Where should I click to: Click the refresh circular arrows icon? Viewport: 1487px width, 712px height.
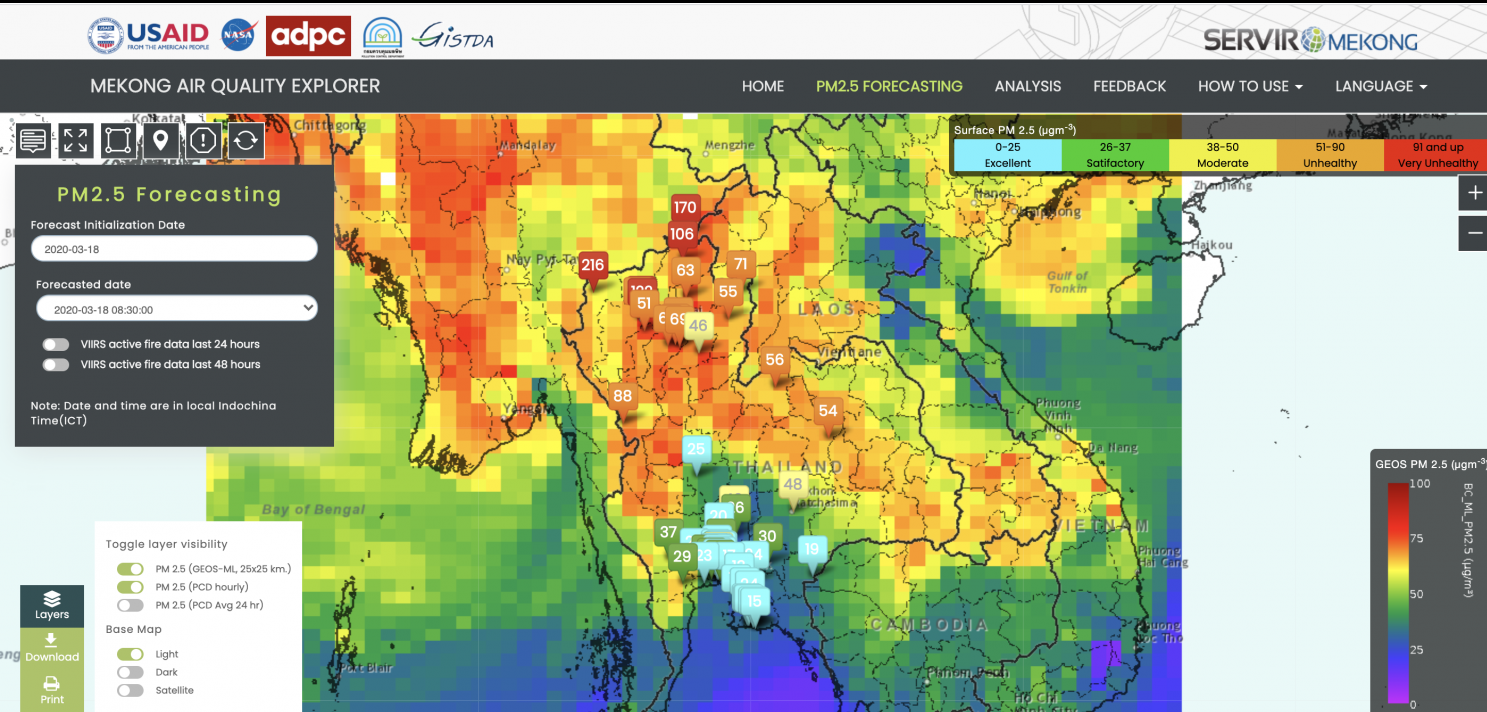[x=246, y=140]
